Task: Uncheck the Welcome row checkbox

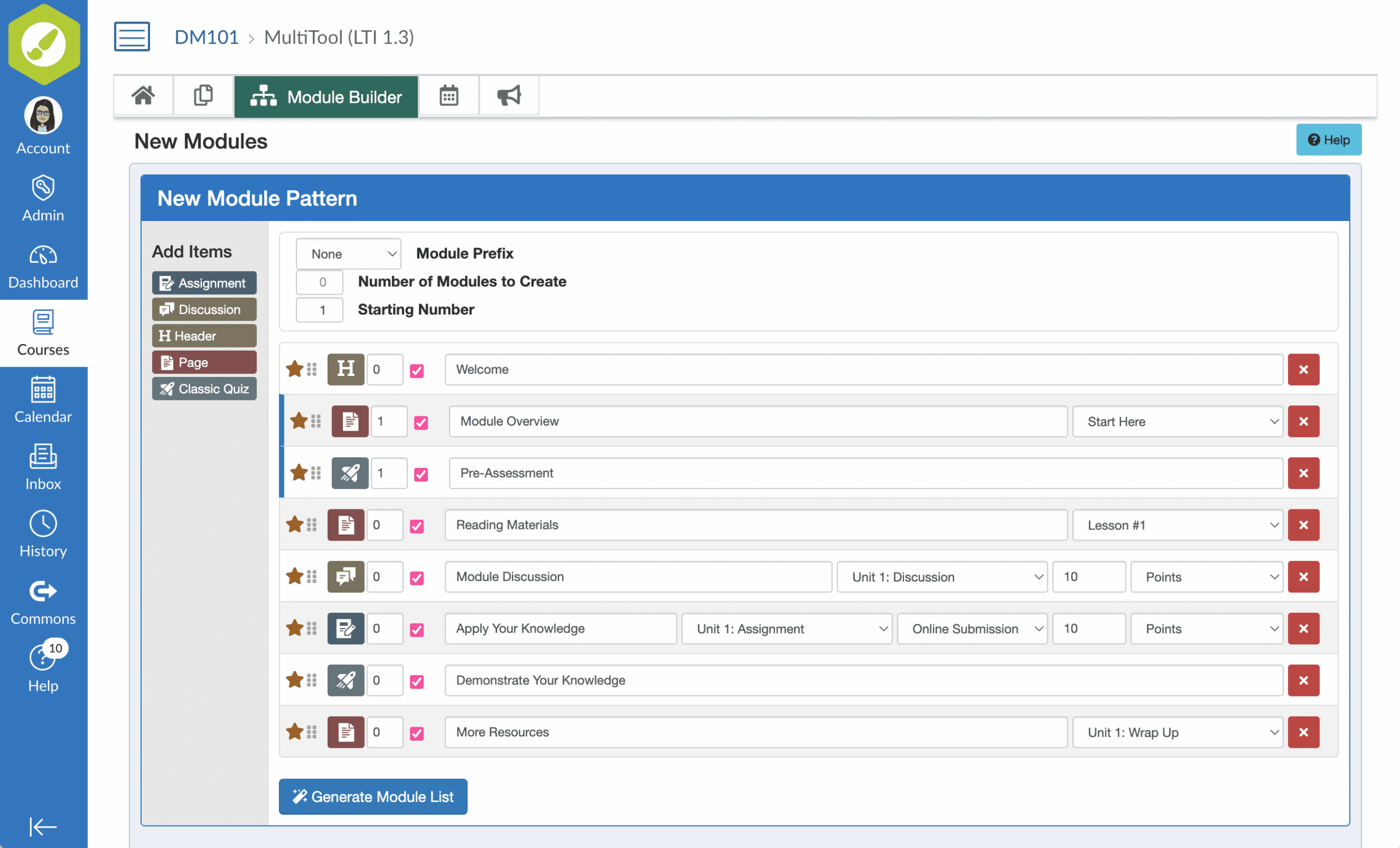Action: tap(417, 370)
